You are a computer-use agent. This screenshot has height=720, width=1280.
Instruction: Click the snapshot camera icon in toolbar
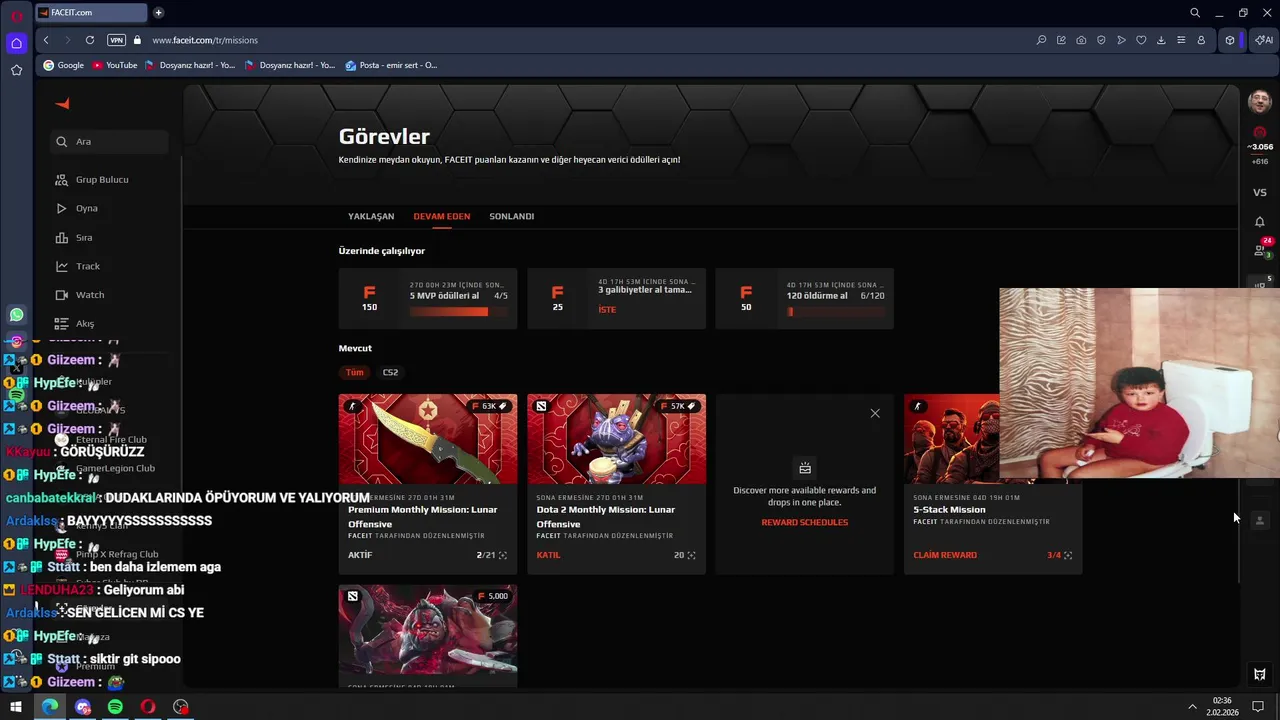(1081, 40)
